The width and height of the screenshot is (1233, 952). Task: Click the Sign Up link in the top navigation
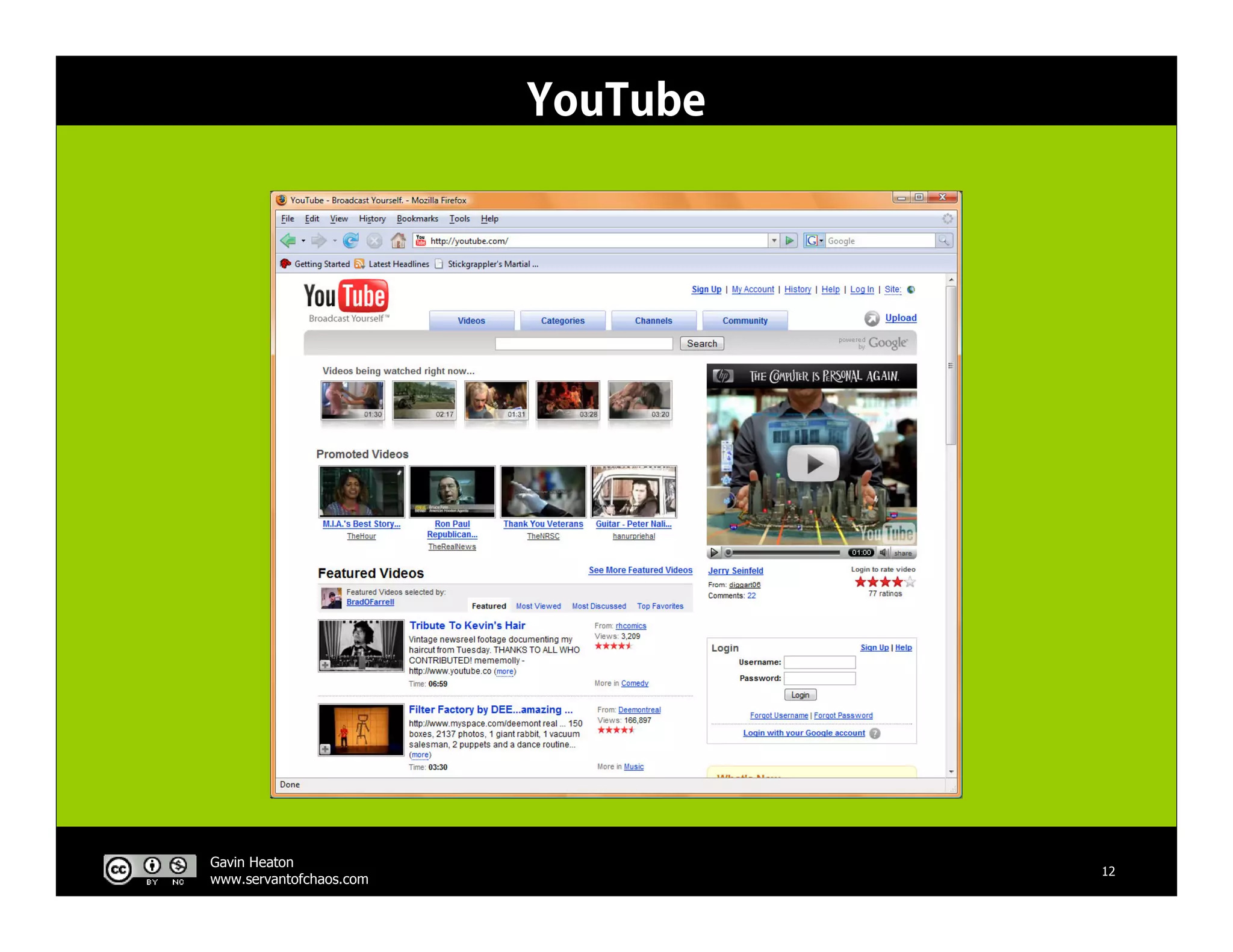(706, 289)
